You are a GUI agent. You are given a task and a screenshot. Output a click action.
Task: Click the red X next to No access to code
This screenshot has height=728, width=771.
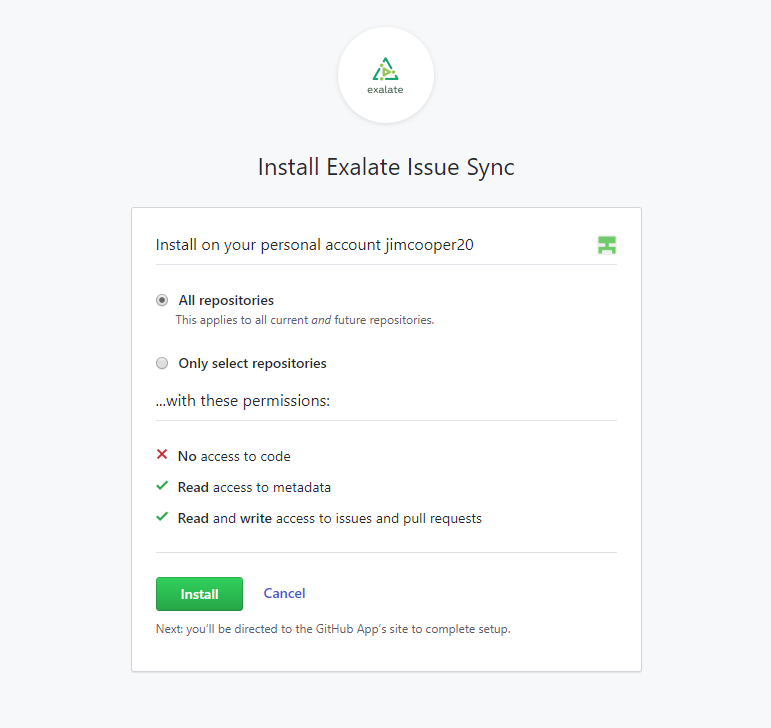tap(162, 454)
